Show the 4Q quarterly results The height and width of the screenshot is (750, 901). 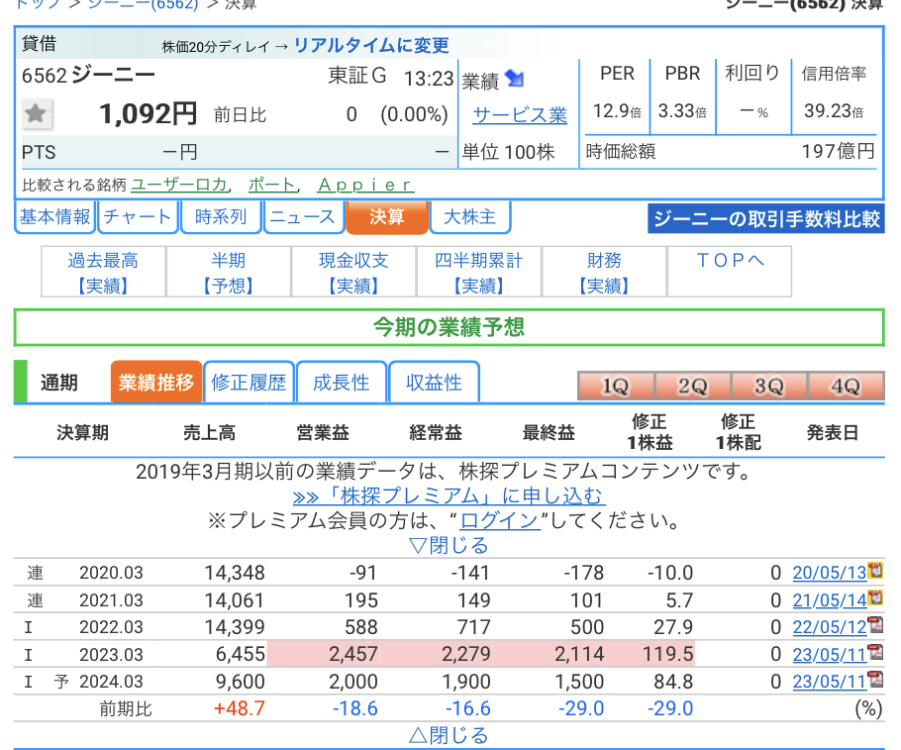pyautogui.click(x=846, y=386)
